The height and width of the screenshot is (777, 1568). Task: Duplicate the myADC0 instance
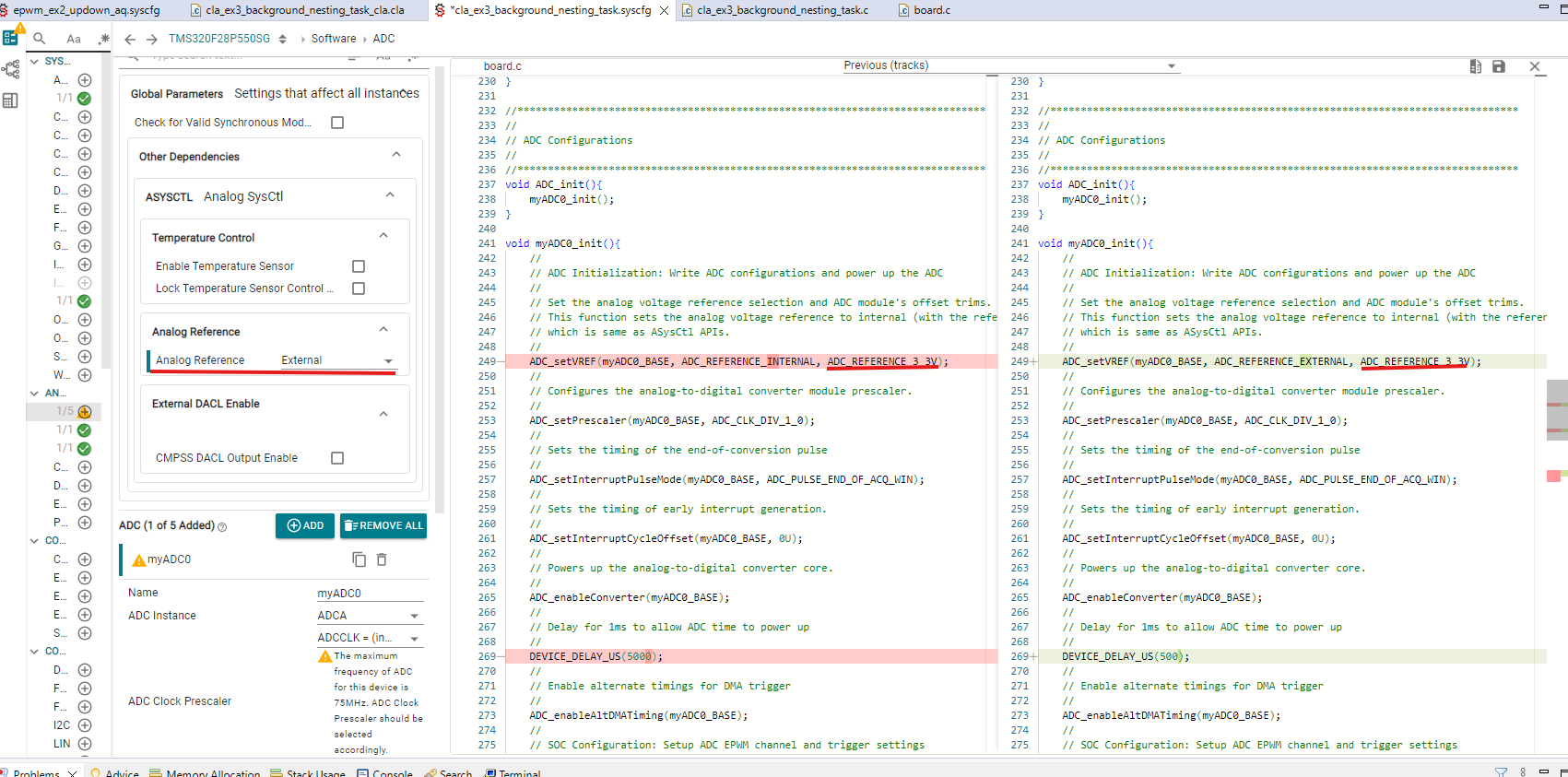359,559
